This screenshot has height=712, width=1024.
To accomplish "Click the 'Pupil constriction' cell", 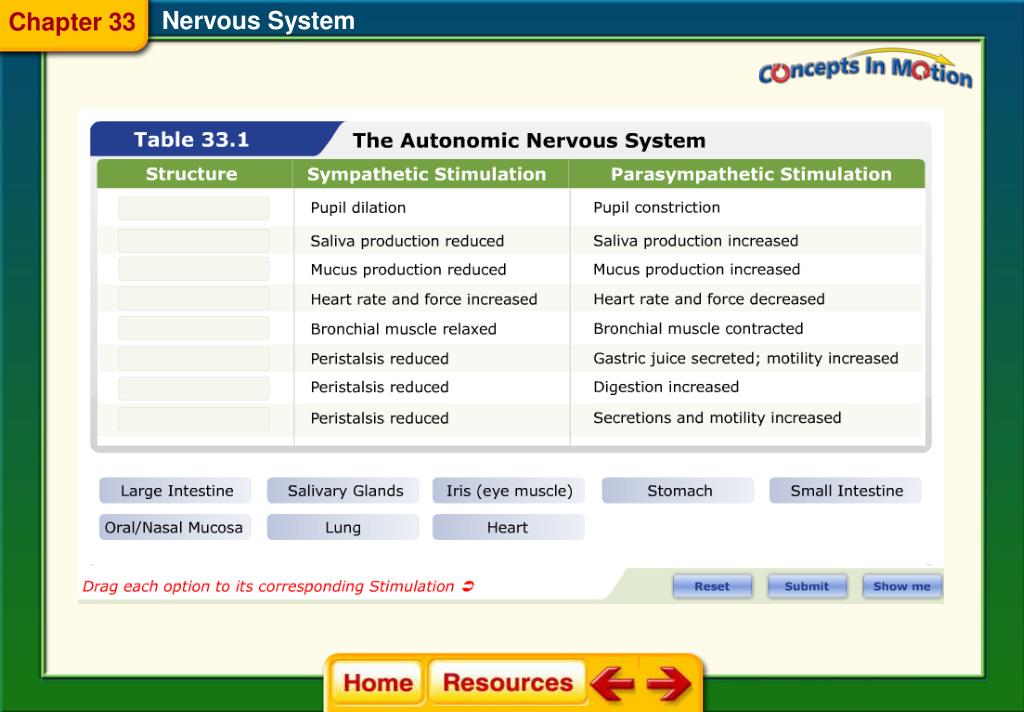I will click(x=656, y=207).
